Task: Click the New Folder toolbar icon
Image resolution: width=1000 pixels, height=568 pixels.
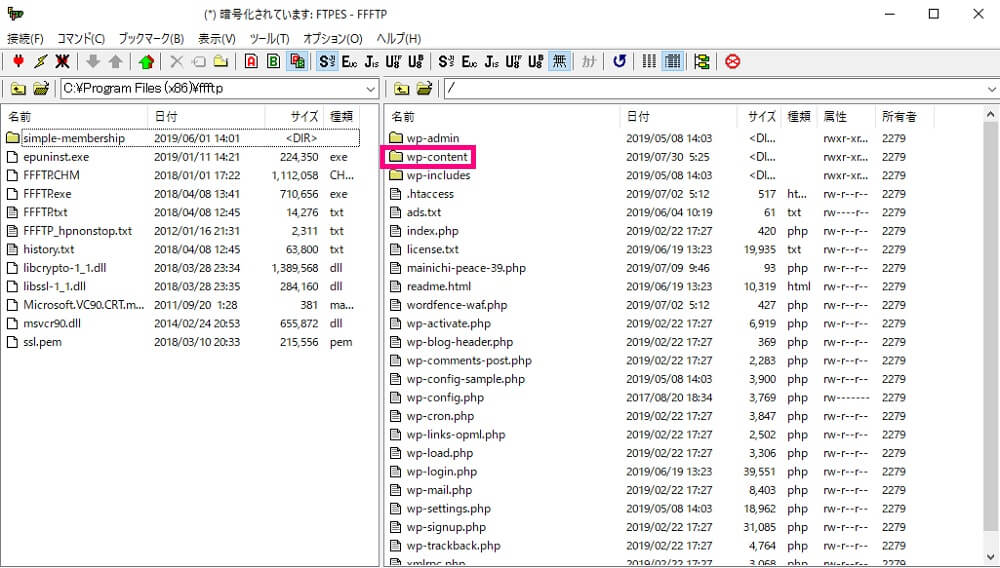Action: click(221, 61)
